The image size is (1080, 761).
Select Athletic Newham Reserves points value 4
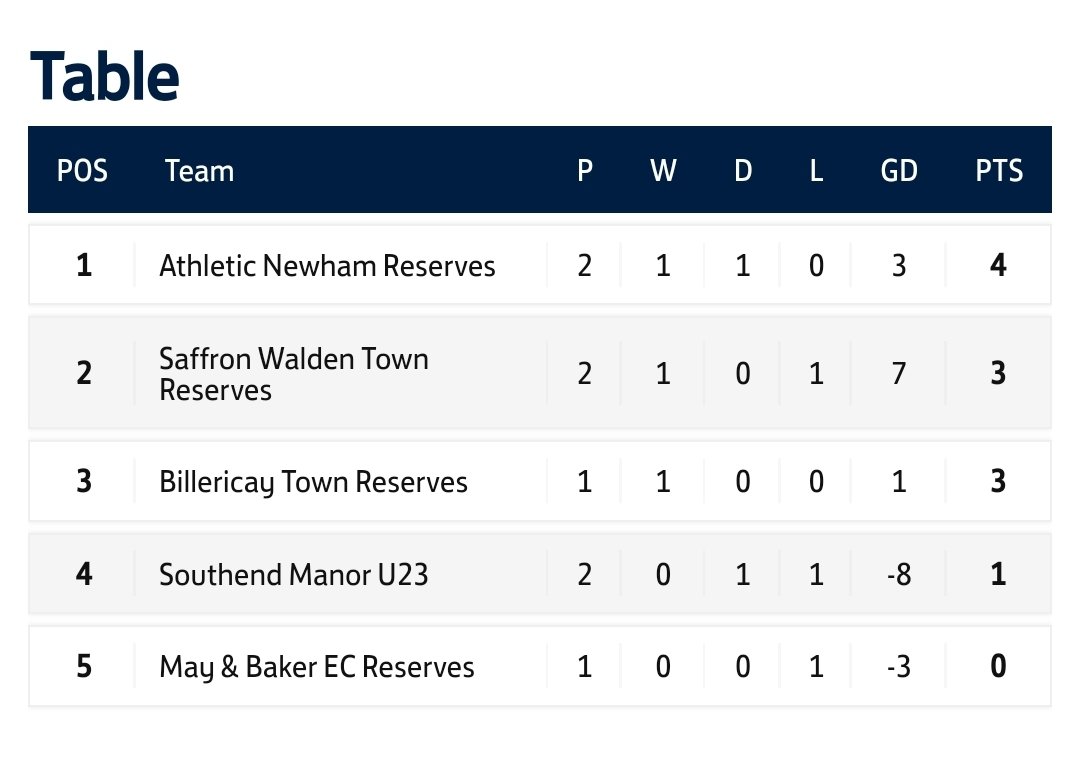pos(998,265)
